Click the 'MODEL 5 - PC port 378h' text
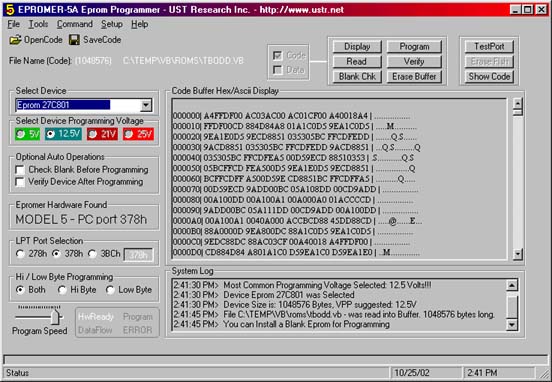This screenshot has width=552, height=382. tap(81, 220)
